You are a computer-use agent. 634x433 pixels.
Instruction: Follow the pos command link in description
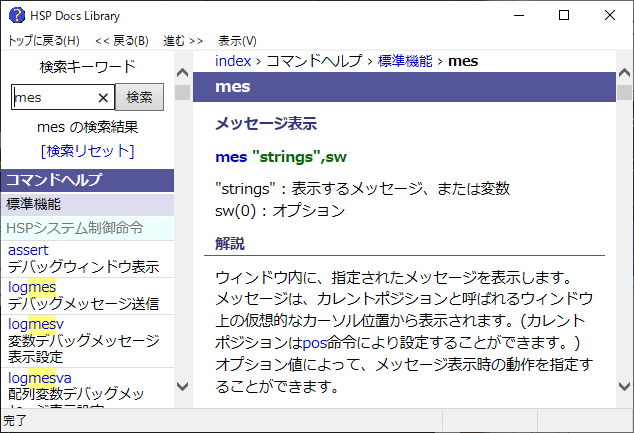pos(314,341)
